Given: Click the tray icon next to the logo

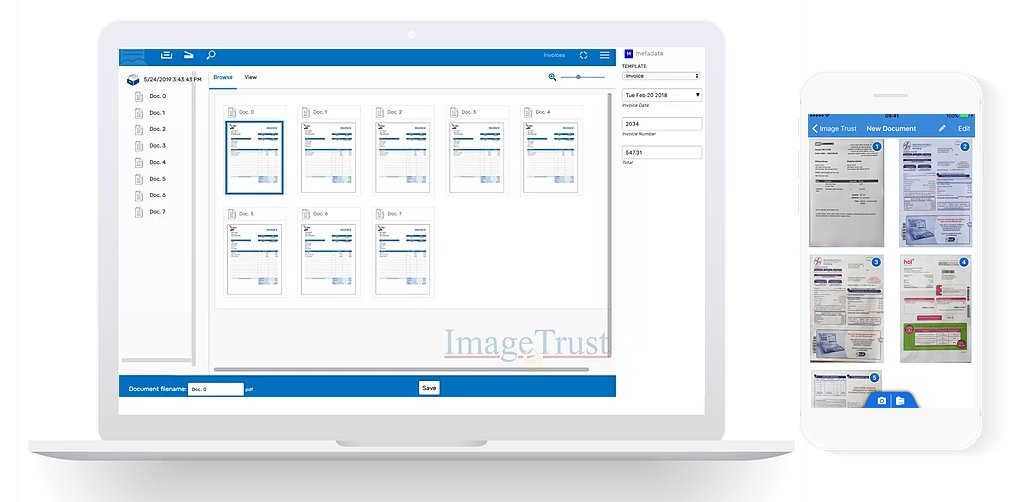Looking at the screenshot, I should tap(167, 55).
